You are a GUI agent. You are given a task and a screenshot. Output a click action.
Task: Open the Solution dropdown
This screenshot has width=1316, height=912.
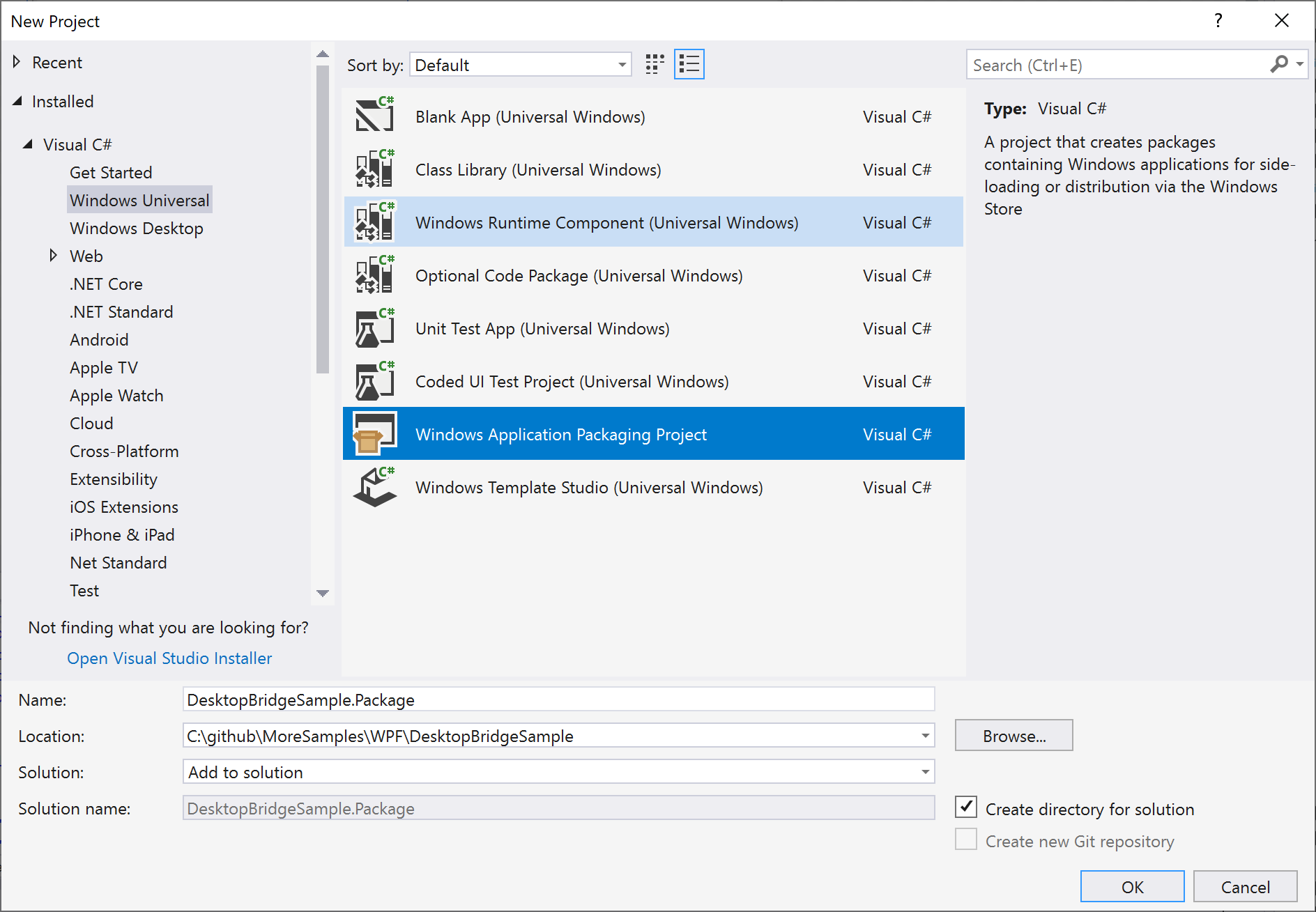(x=558, y=772)
